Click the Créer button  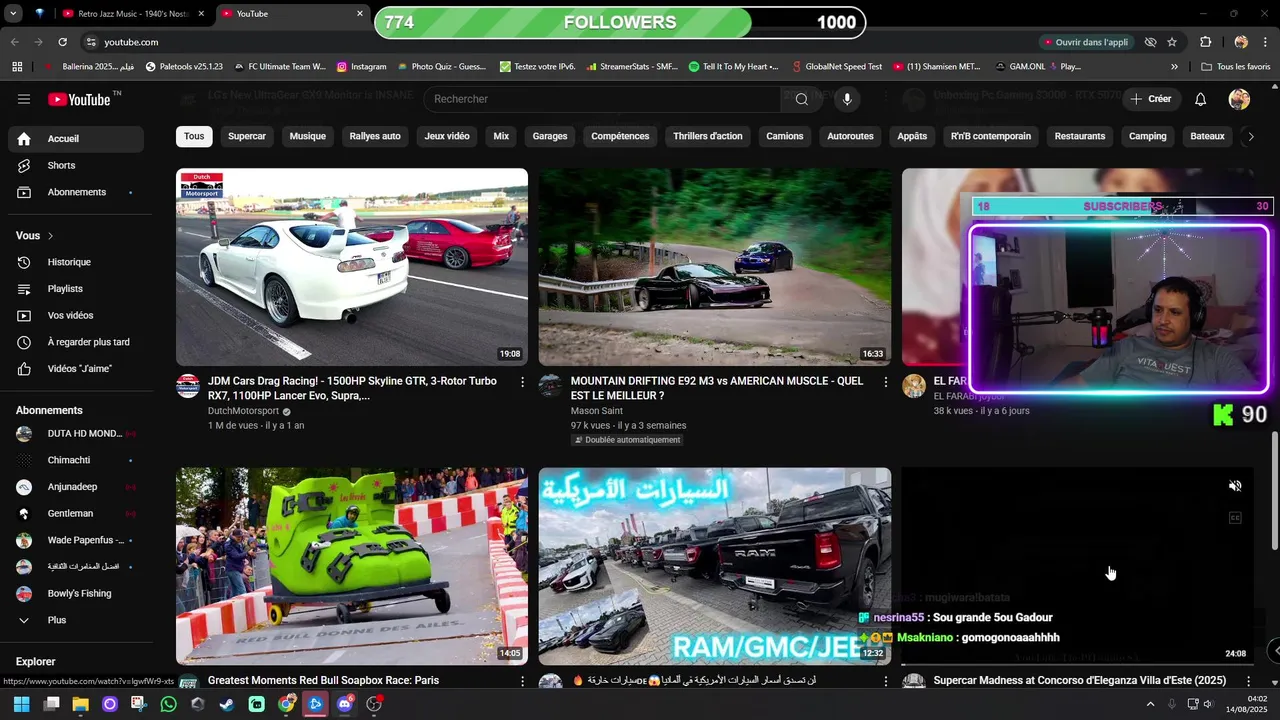coord(1150,99)
